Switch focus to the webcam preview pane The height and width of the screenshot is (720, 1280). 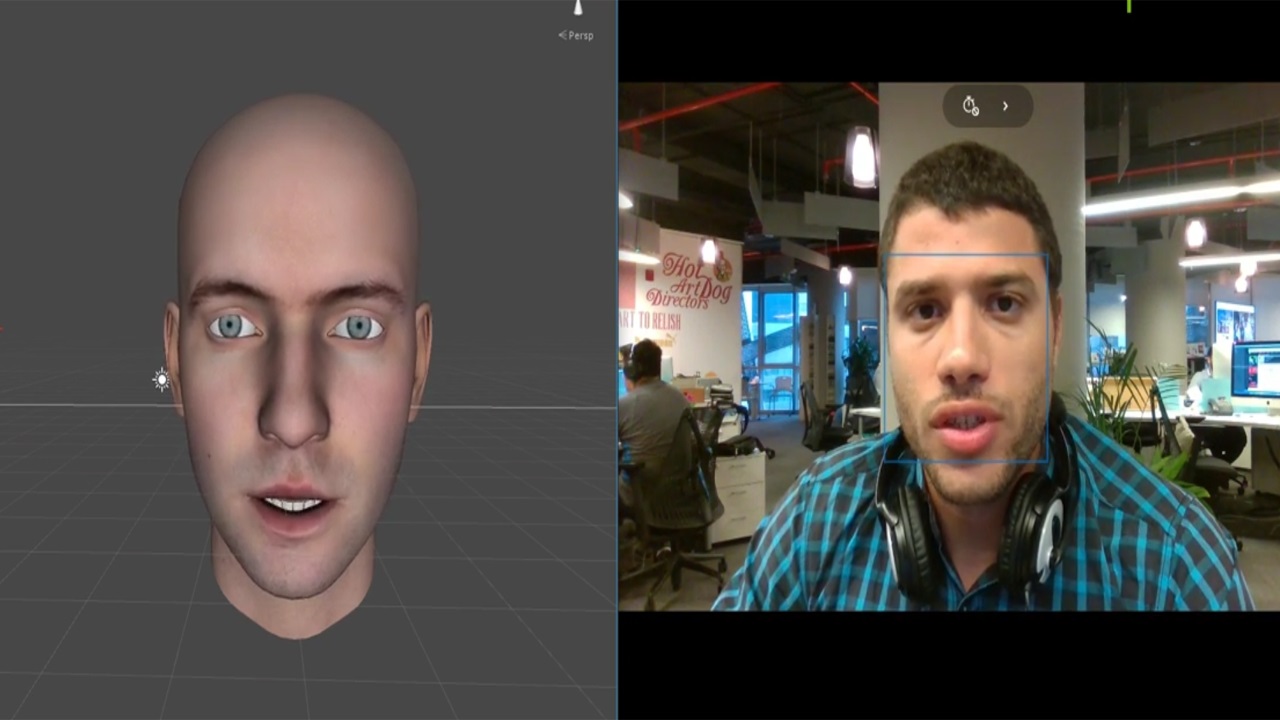(948, 350)
